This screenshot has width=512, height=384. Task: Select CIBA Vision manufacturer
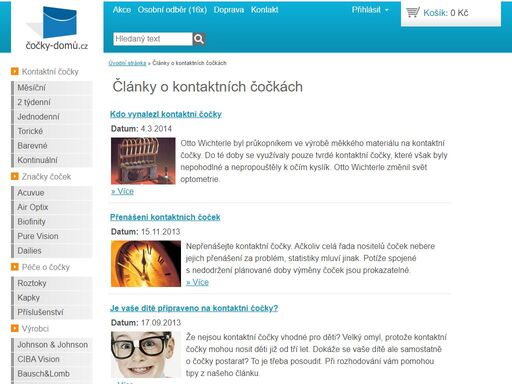(52, 359)
